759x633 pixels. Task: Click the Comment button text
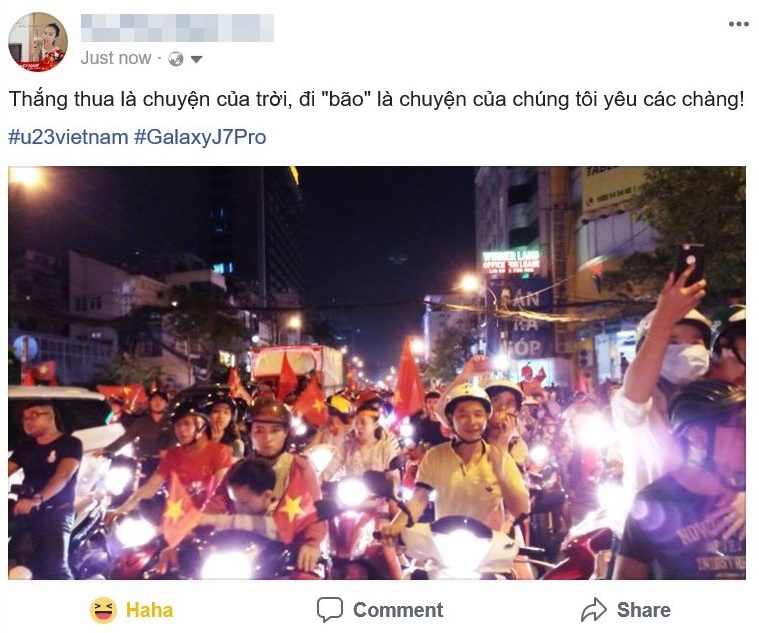point(398,610)
